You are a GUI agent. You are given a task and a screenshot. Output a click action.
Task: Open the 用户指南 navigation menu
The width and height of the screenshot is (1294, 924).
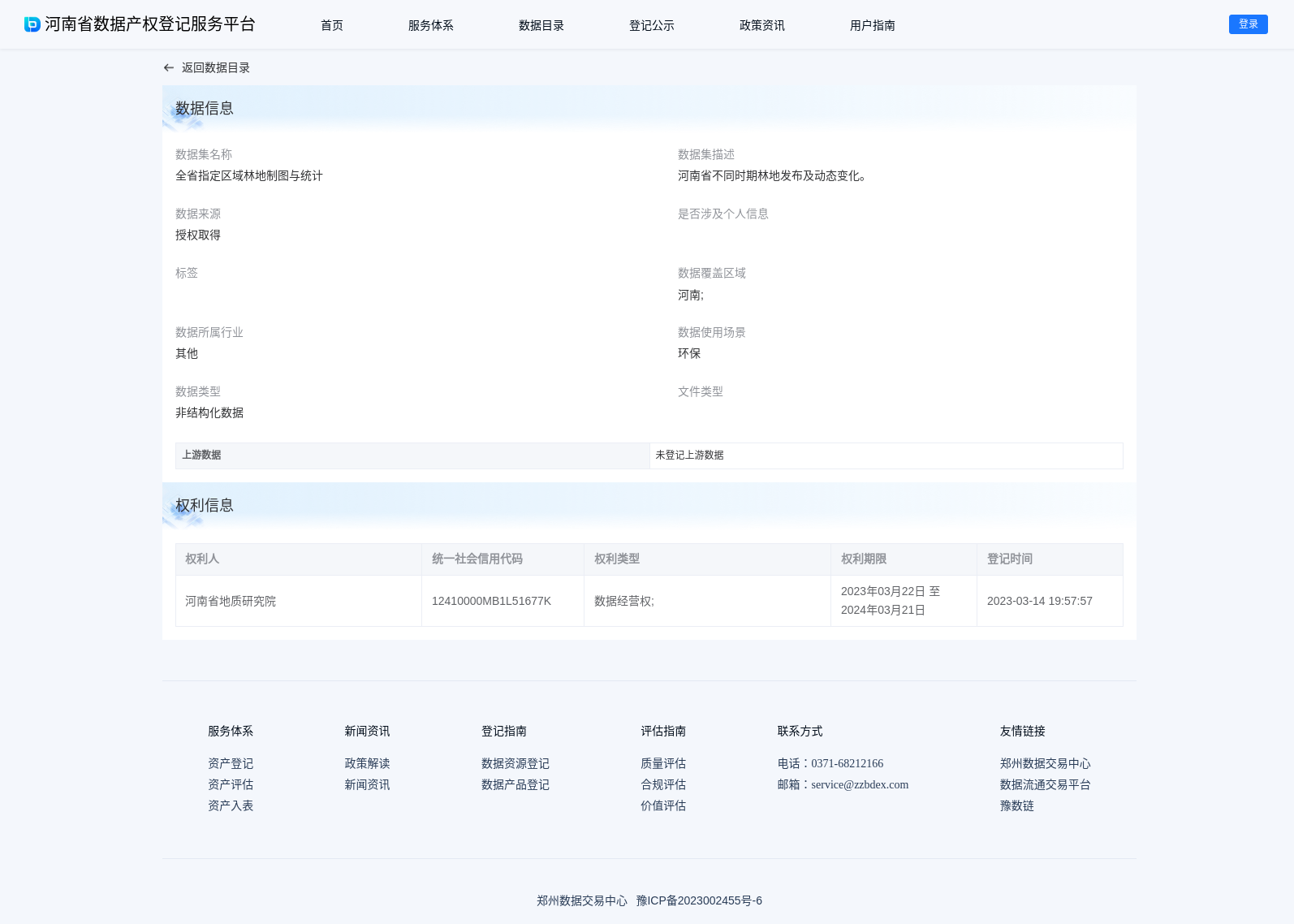pos(873,25)
